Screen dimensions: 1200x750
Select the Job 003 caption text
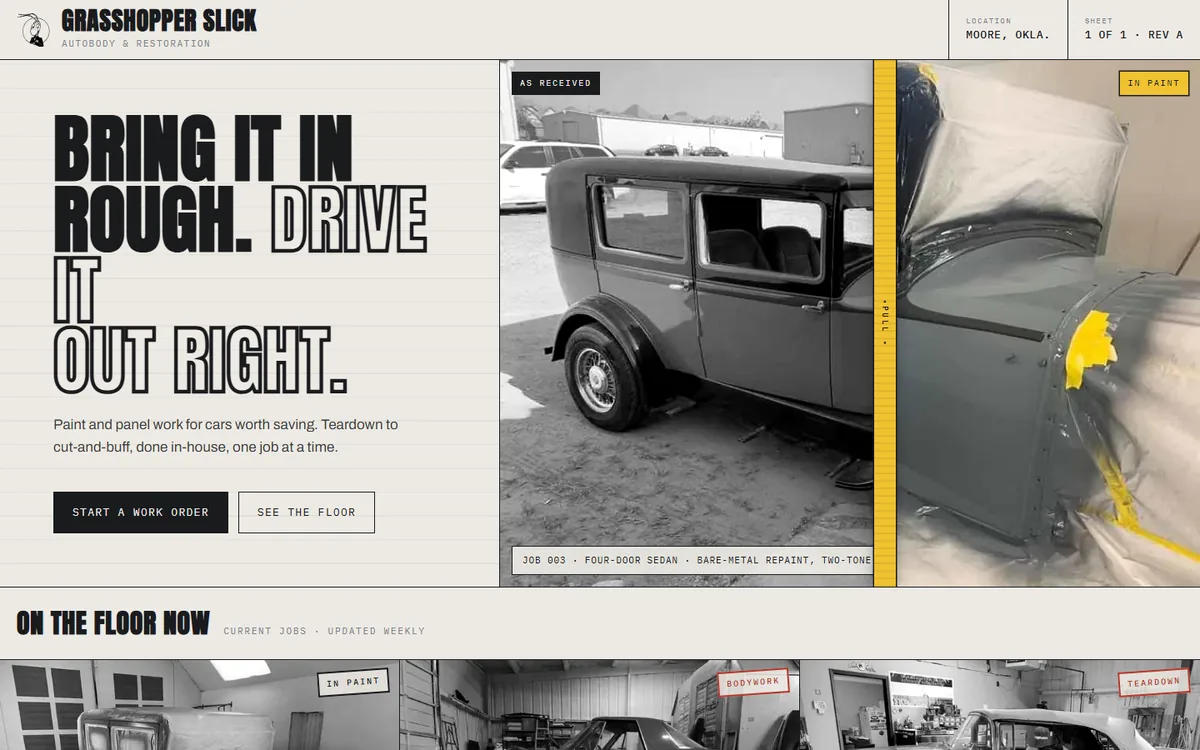coord(697,560)
